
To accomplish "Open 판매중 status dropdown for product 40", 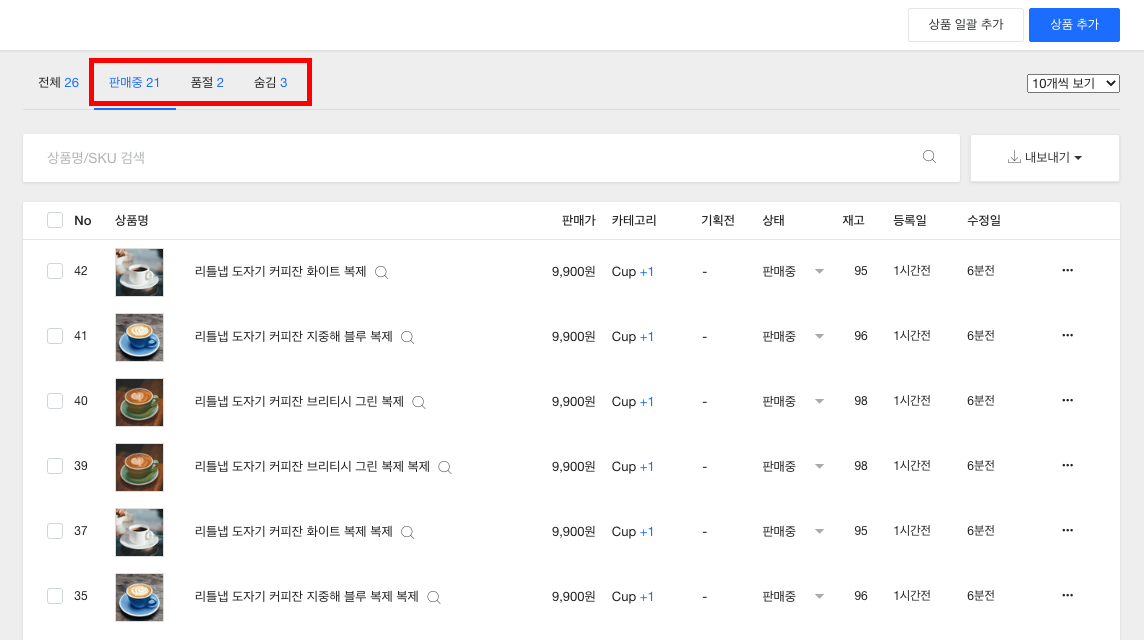I will (793, 401).
